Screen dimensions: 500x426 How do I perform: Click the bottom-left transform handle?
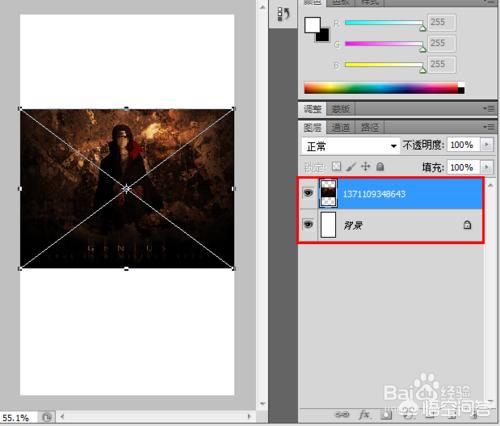coord(20,269)
